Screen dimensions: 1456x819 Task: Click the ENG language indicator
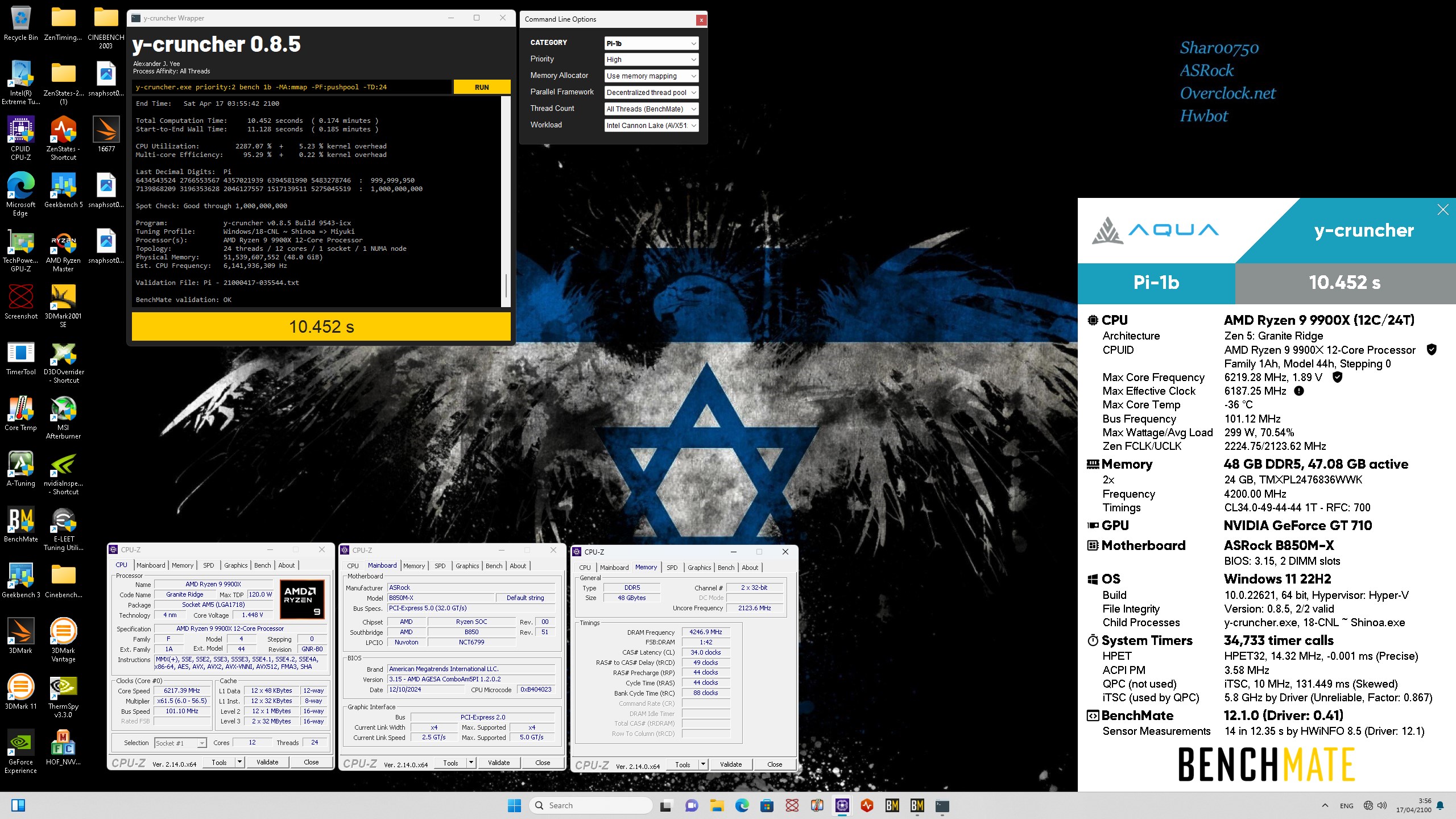pyautogui.click(x=1346, y=805)
